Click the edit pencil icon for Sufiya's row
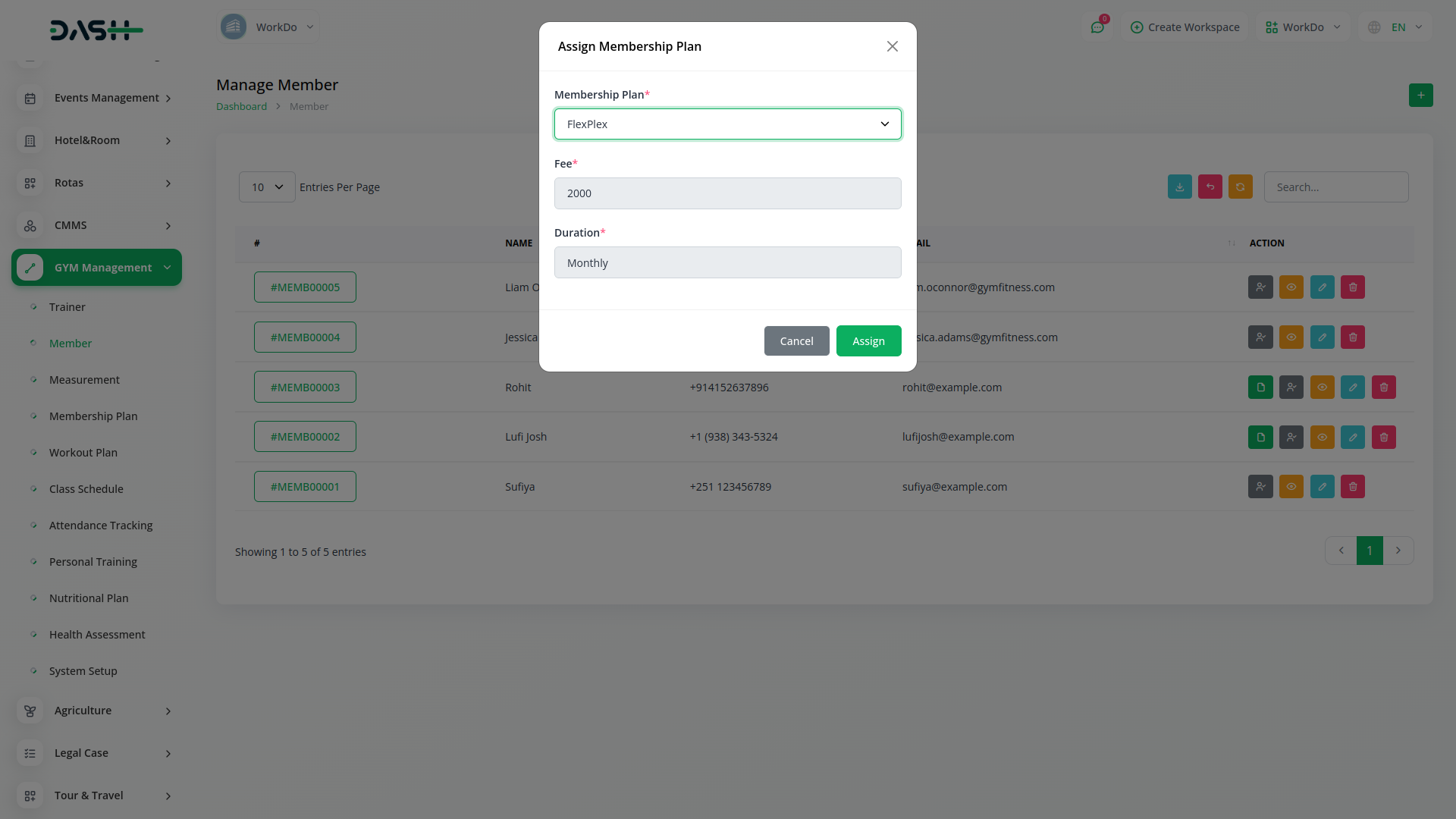This screenshot has height=819, width=1456. click(1322, 487)
